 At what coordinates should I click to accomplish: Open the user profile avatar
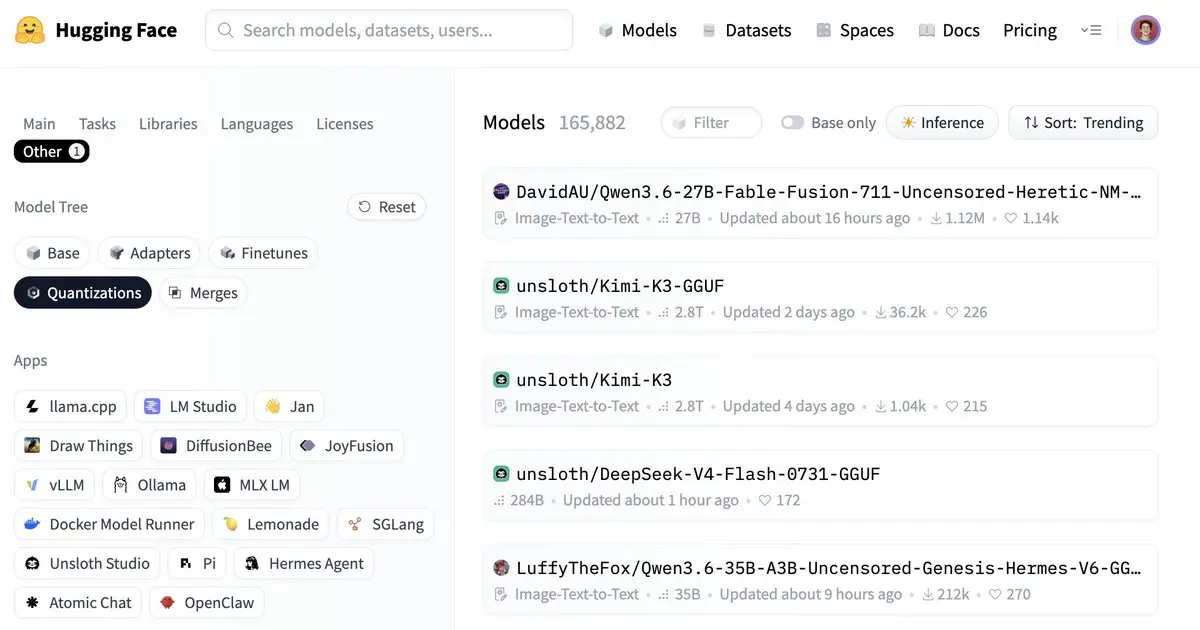(x=1146, y=30)
